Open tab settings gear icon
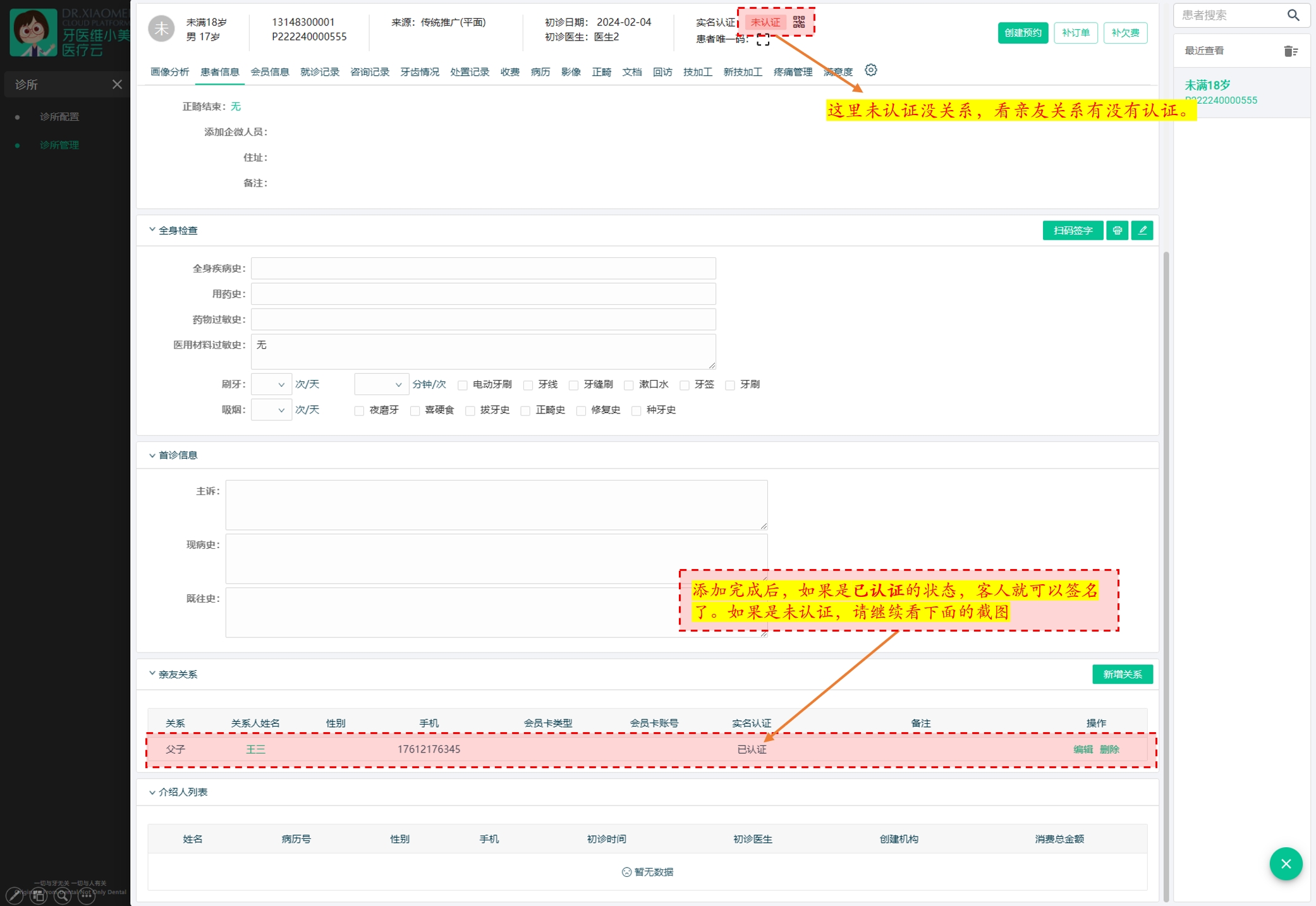 tap(870, 70)
